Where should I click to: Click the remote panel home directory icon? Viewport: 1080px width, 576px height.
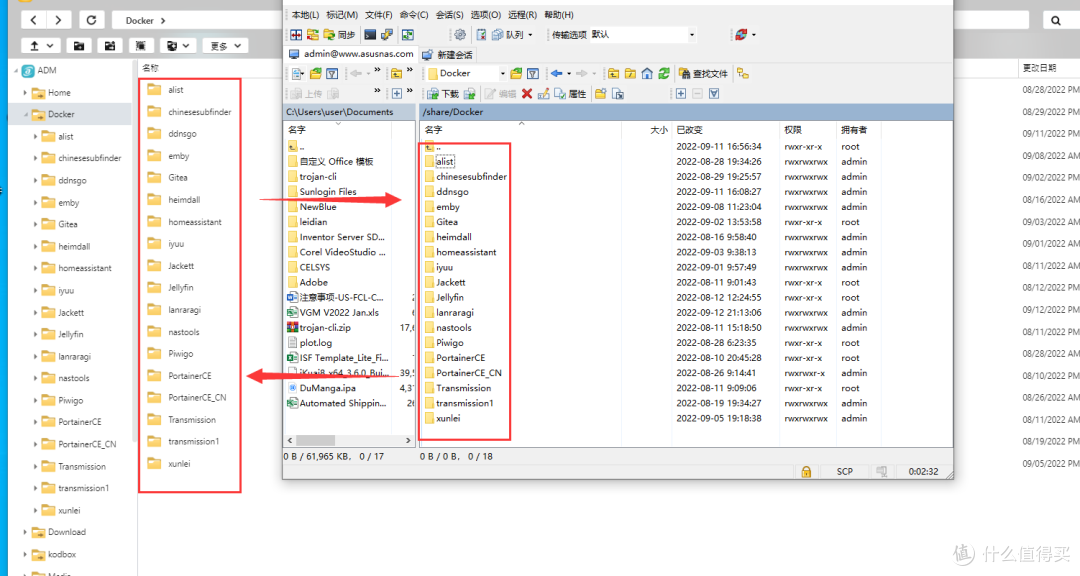pyautogui.click(x=647, y=73)
